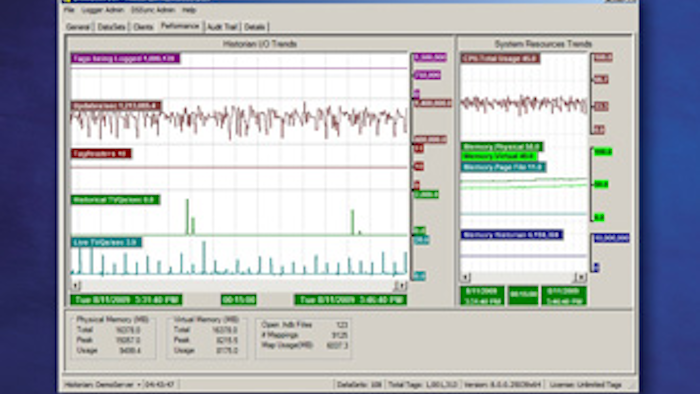Viewport: 700px width, 394px height.
Task: Toggle the Tags being Logged trend label
Action: [x=125, y=58]
